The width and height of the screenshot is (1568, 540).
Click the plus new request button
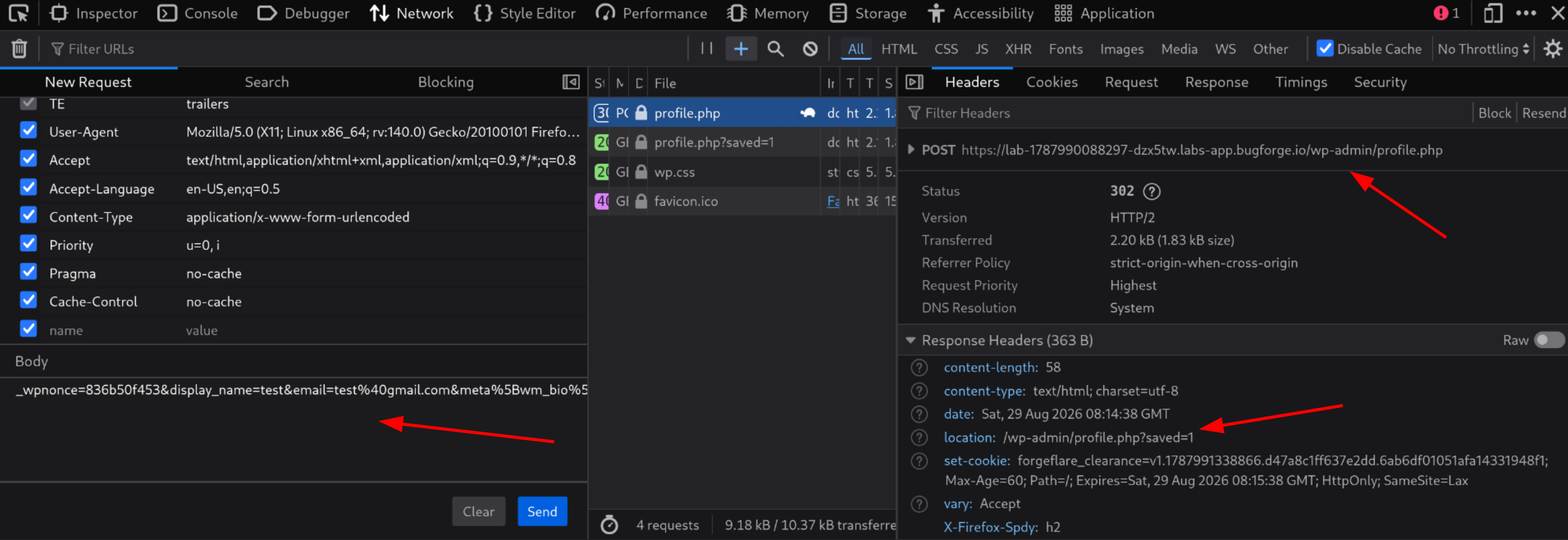click(x=741, y=49)
